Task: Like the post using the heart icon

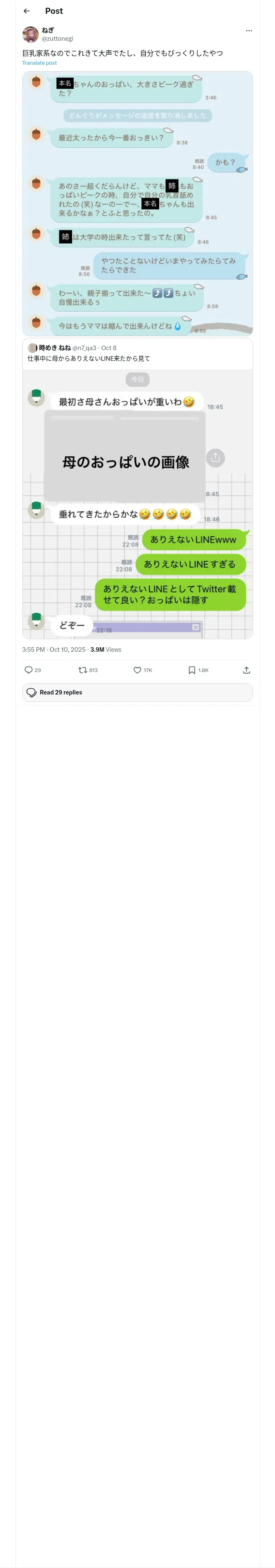Action: tap(137, 670)
